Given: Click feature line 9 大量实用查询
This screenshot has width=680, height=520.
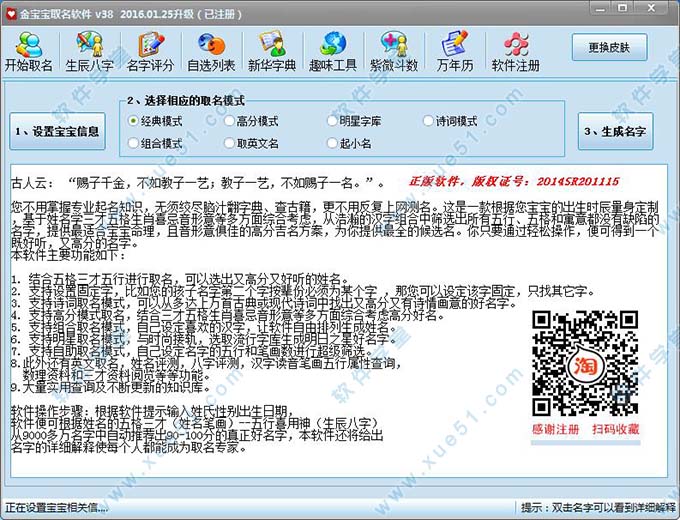Looking at the screenshot, I should coord(111,387).
